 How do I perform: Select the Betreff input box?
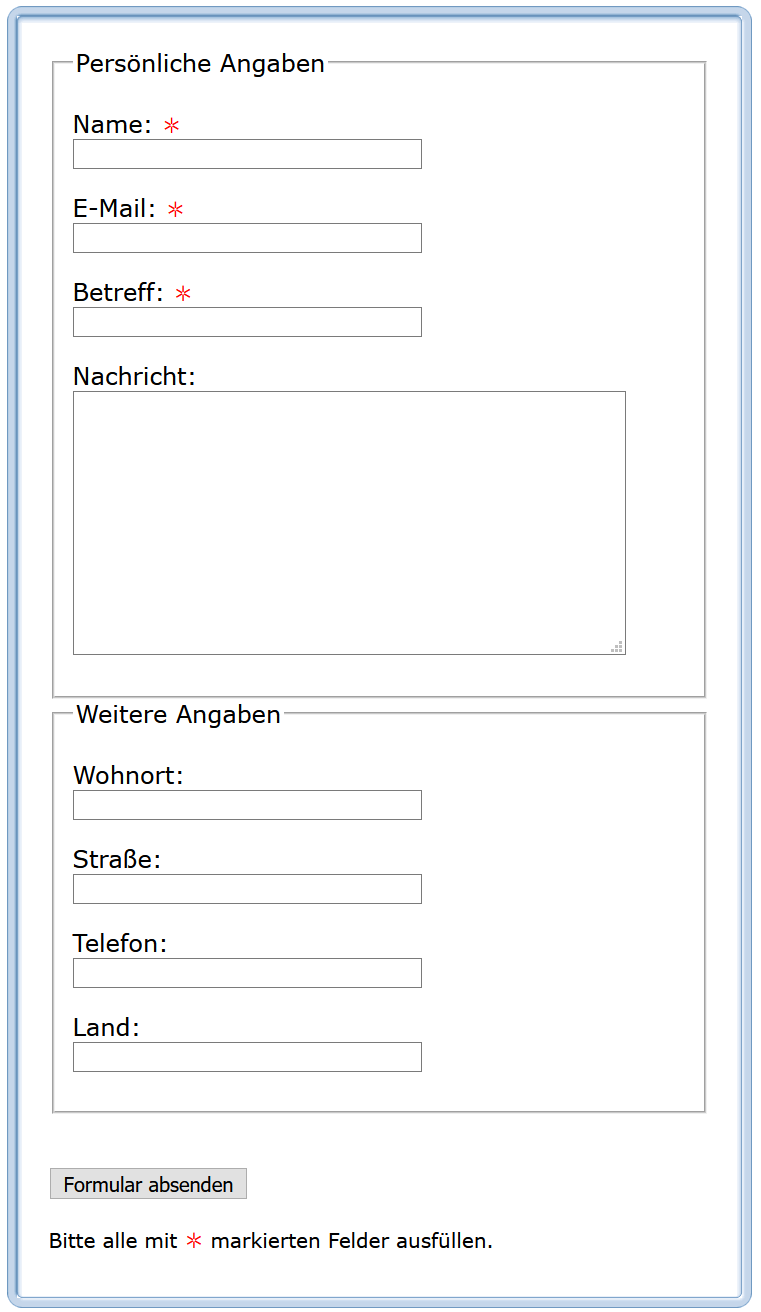(247, 322)
